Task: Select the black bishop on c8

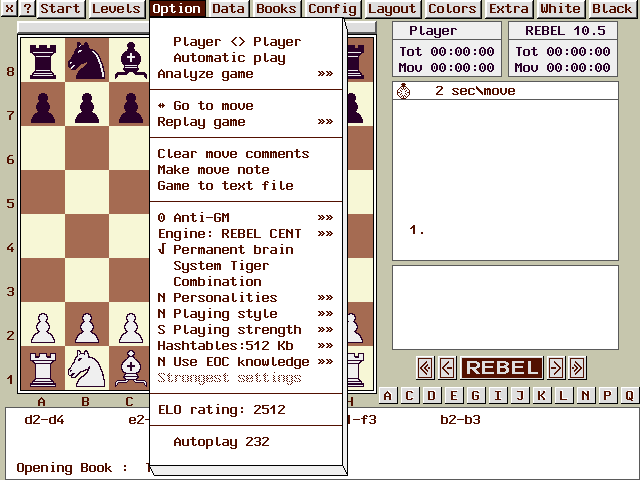Action: [x=131, y=60]
